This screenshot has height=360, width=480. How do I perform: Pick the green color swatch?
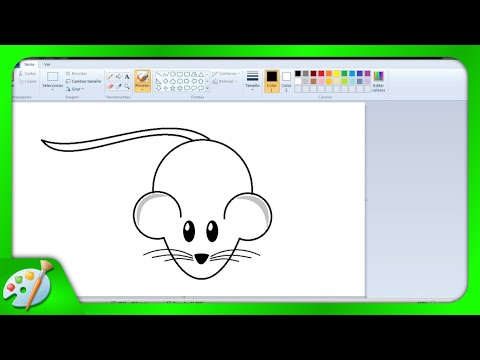pos(344,73)
